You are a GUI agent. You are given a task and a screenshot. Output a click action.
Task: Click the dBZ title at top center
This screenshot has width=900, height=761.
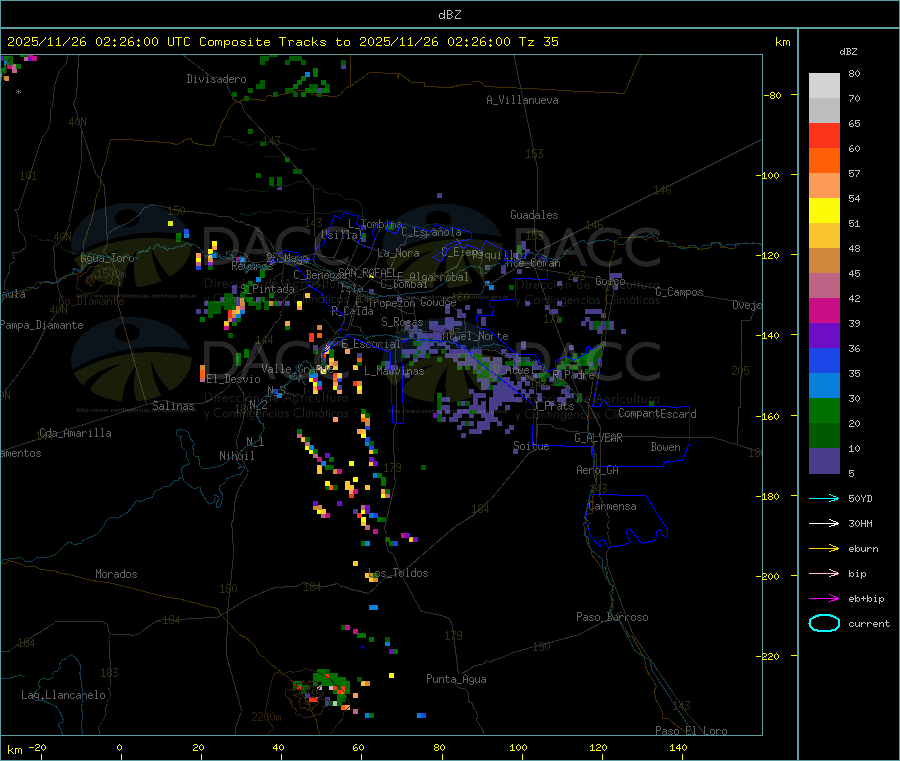[x=449, y=15]
